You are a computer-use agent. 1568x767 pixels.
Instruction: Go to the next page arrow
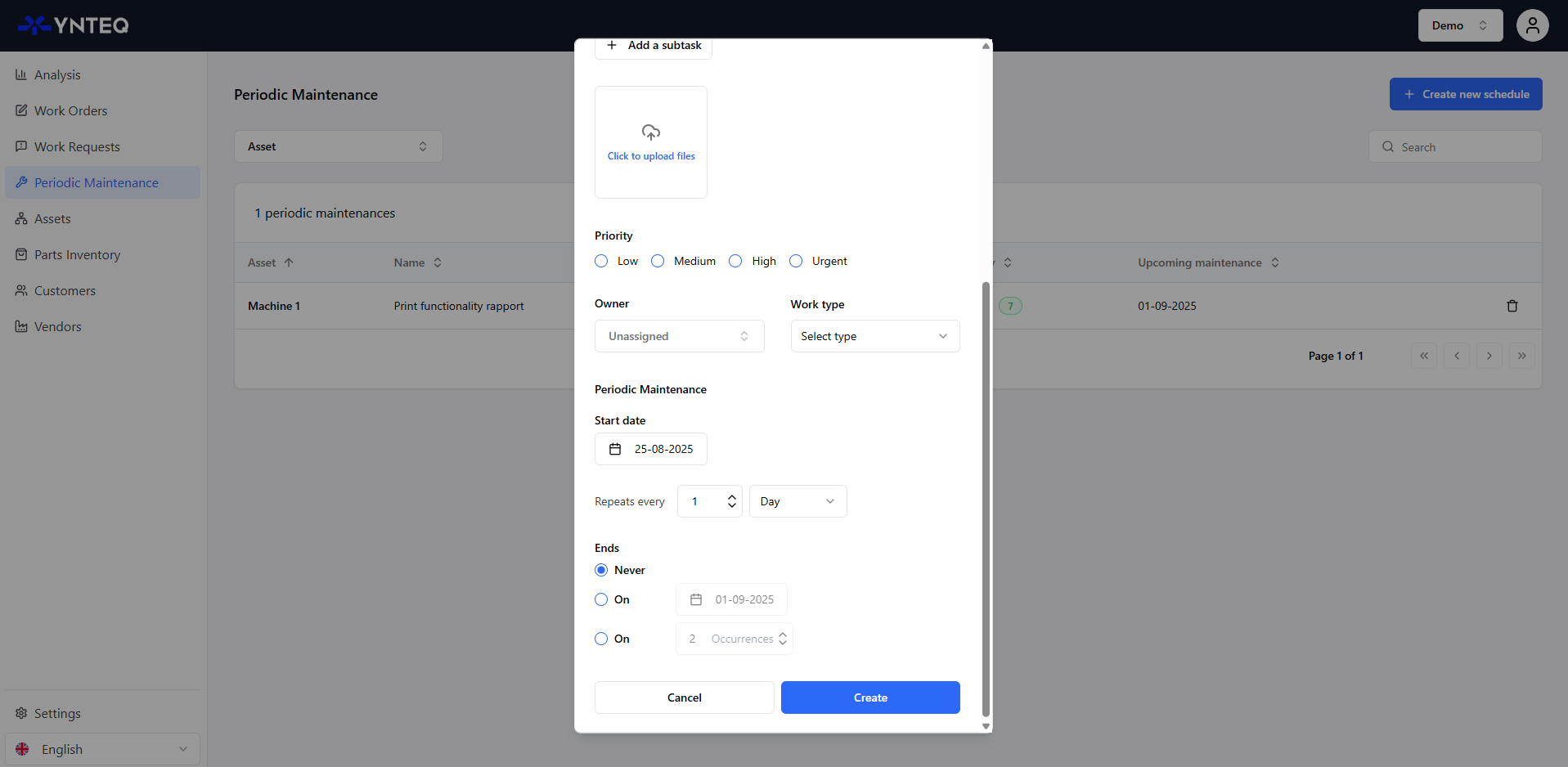[x=1489, y=356]
